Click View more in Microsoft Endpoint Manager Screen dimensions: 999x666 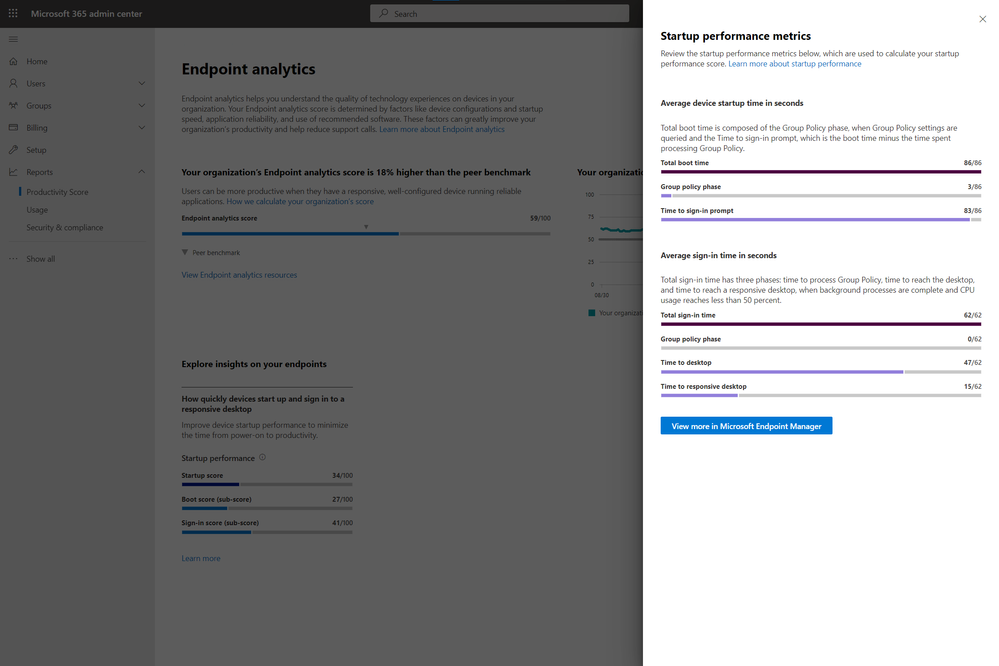(x=746, y=426)
